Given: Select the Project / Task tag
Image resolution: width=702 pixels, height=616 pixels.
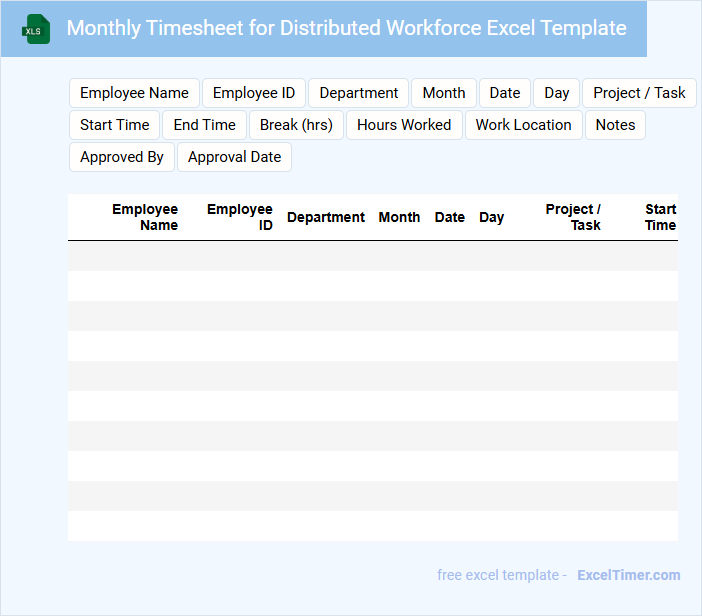Looking at the screenshot, I should [639, 93].
